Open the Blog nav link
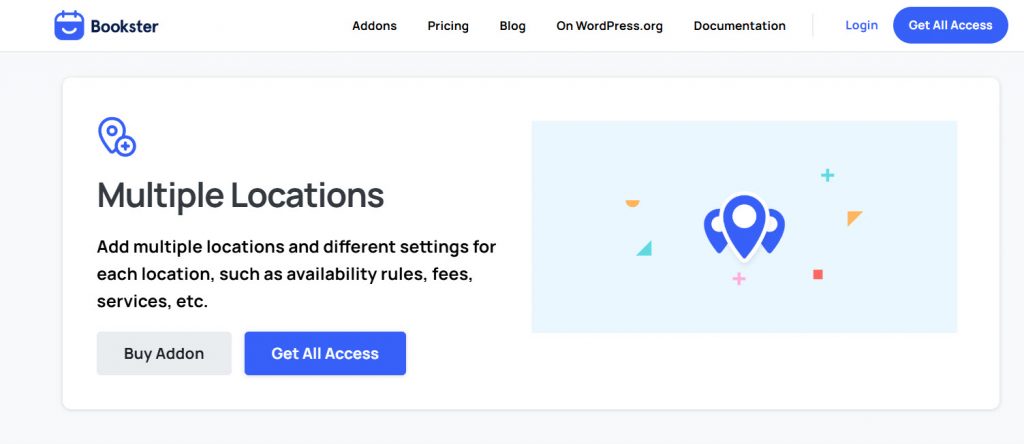Viewport: 1024px width, 444px height. [512, 26]
